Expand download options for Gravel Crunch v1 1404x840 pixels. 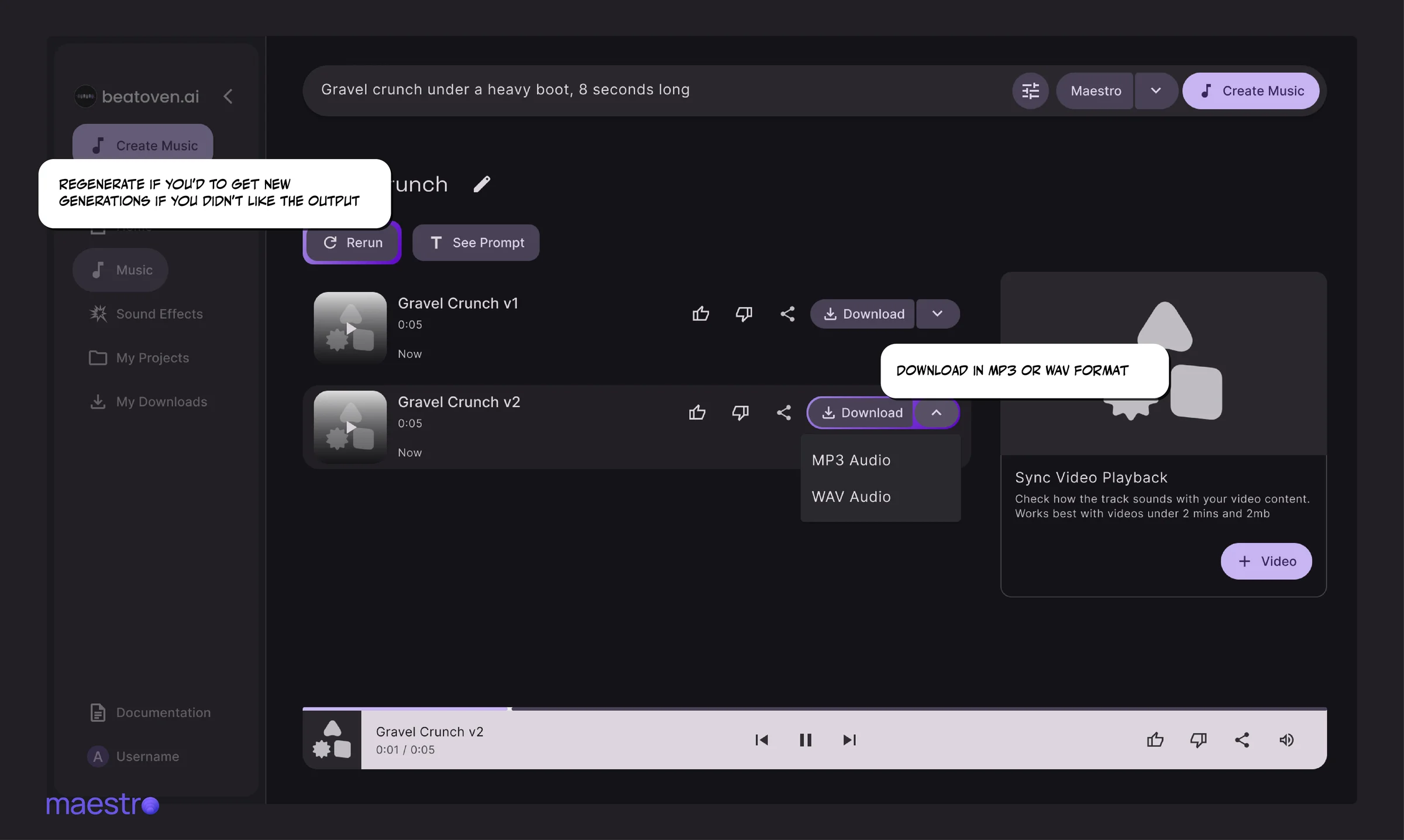[938, 314]
